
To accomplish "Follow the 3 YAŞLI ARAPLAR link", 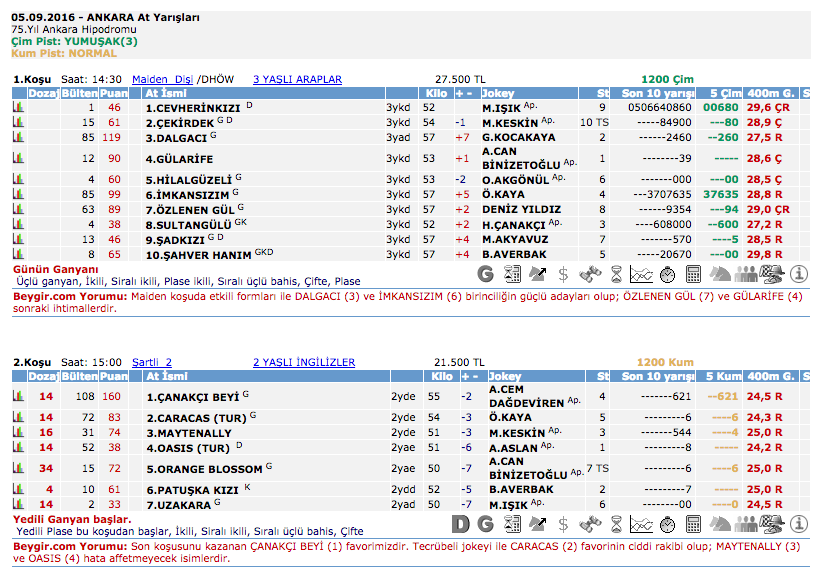I will point(297,79).
